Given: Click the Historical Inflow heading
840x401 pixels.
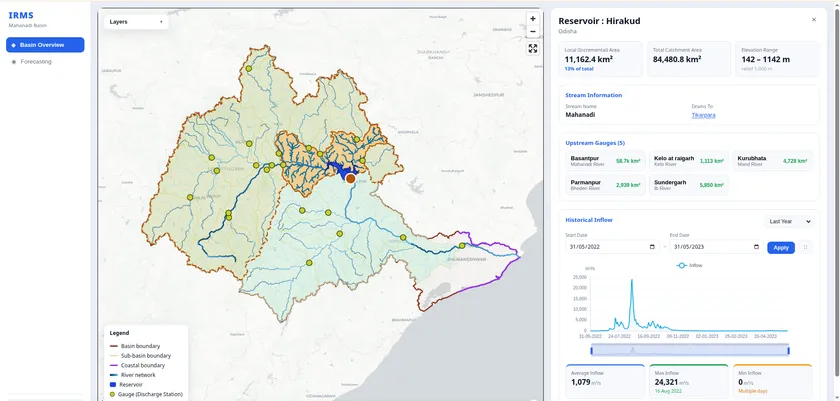Looking at the screenshot, I should (x=589, y=220).
